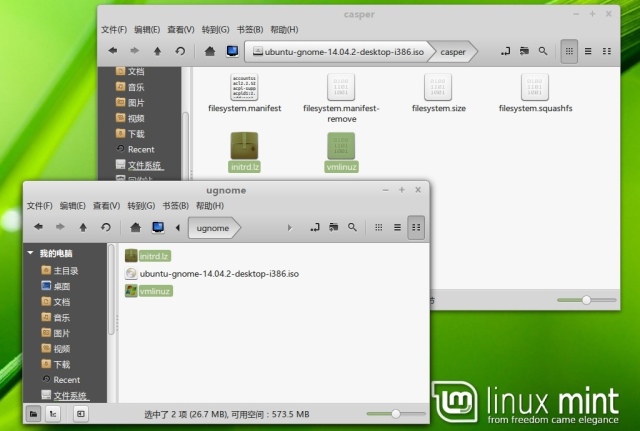Open 文件(F) menu in ugnome window
This screenshot has width=640, height=431.
(x=40, y=206)
